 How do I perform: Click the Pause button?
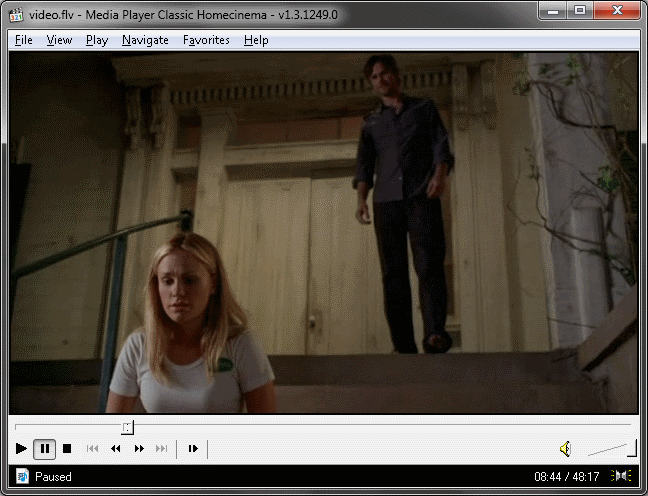click(45, 448)
